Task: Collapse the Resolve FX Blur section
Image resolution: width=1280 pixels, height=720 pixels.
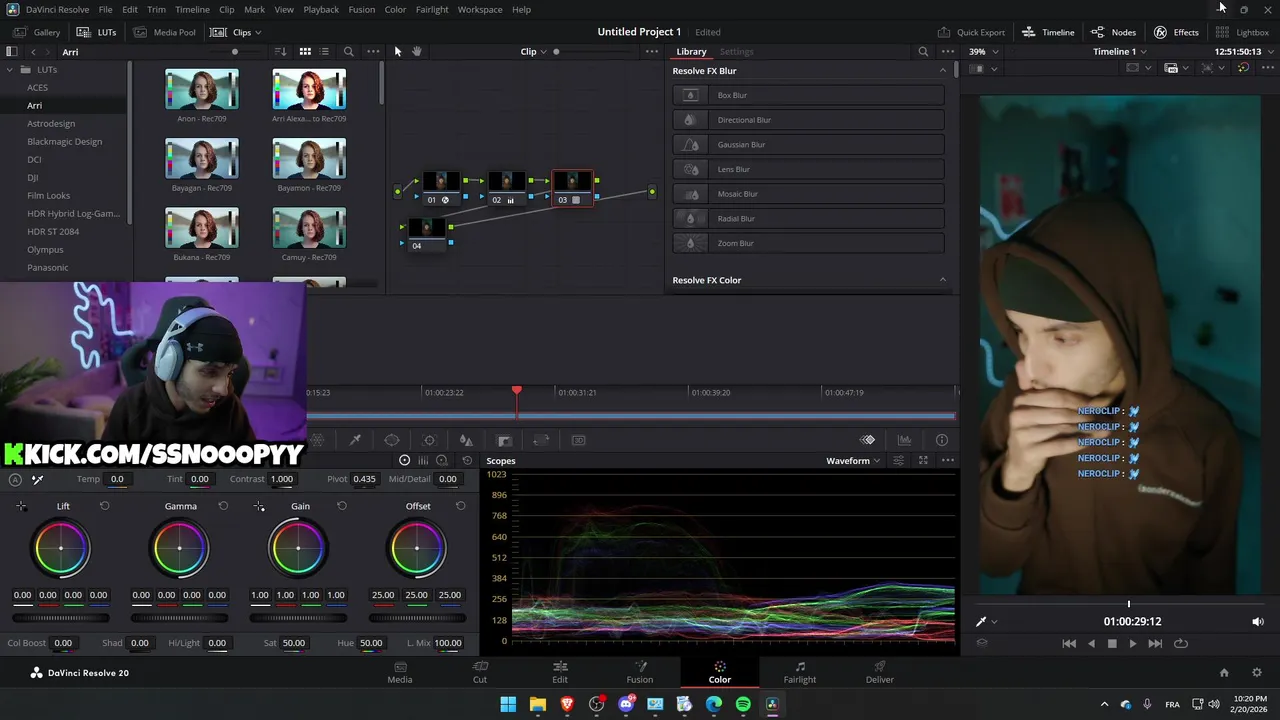Action: coord(942,71)
